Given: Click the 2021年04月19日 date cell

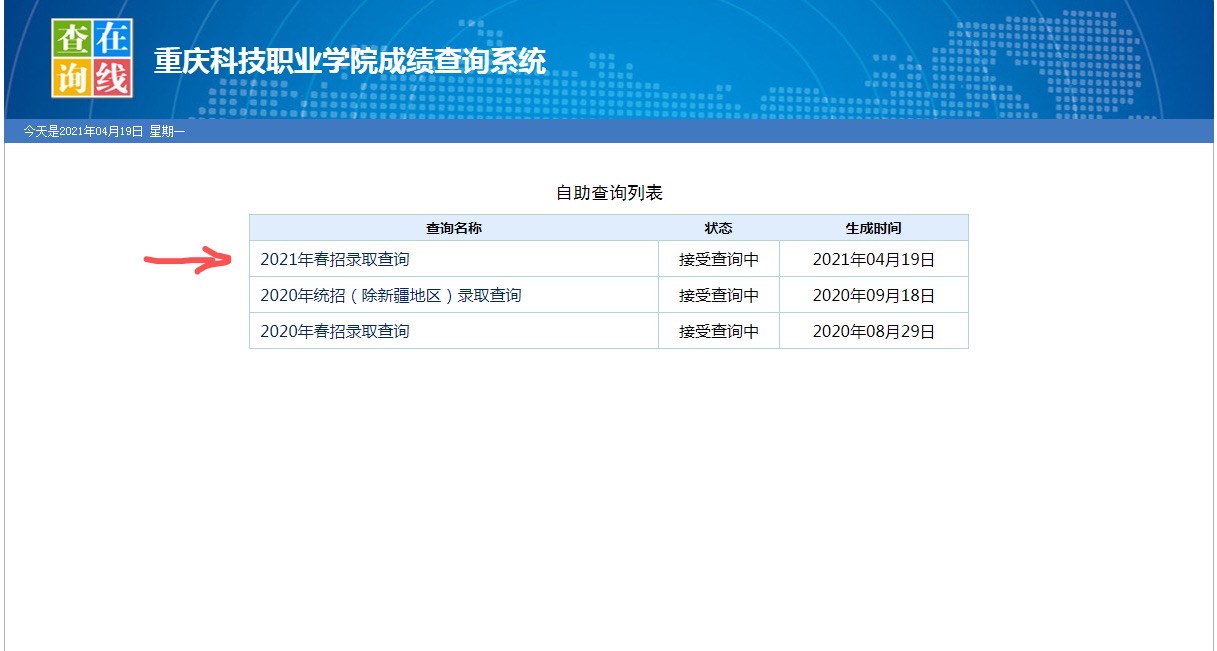Looking at the screenshot, I should point(873,259).
